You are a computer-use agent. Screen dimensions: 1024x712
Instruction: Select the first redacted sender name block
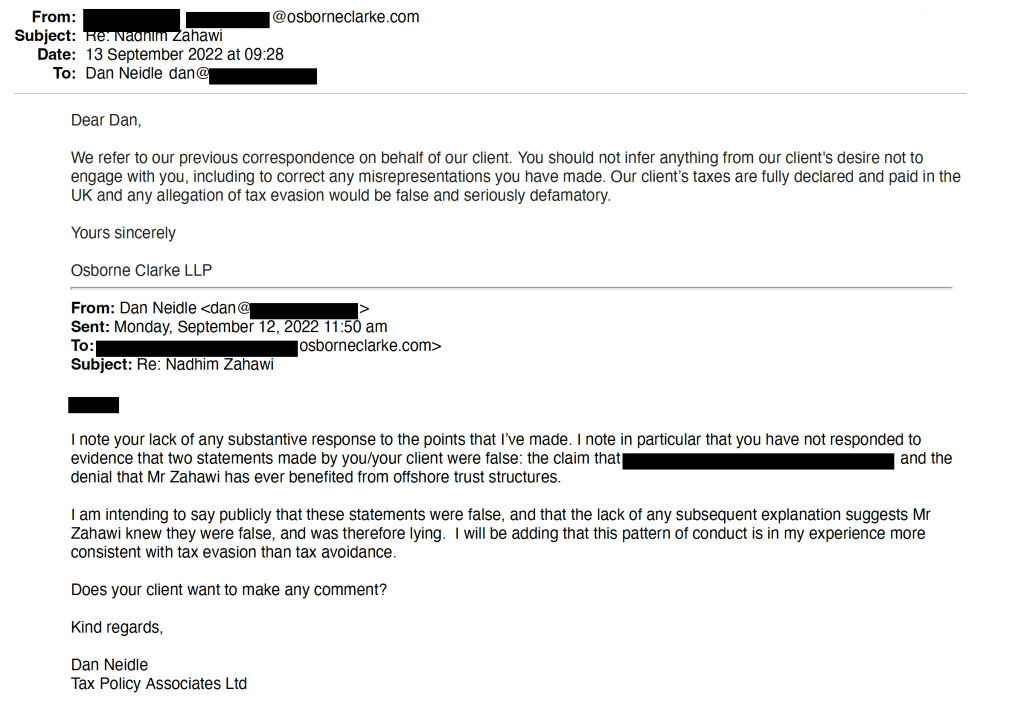pyautogui.click(x=132, y=18)
